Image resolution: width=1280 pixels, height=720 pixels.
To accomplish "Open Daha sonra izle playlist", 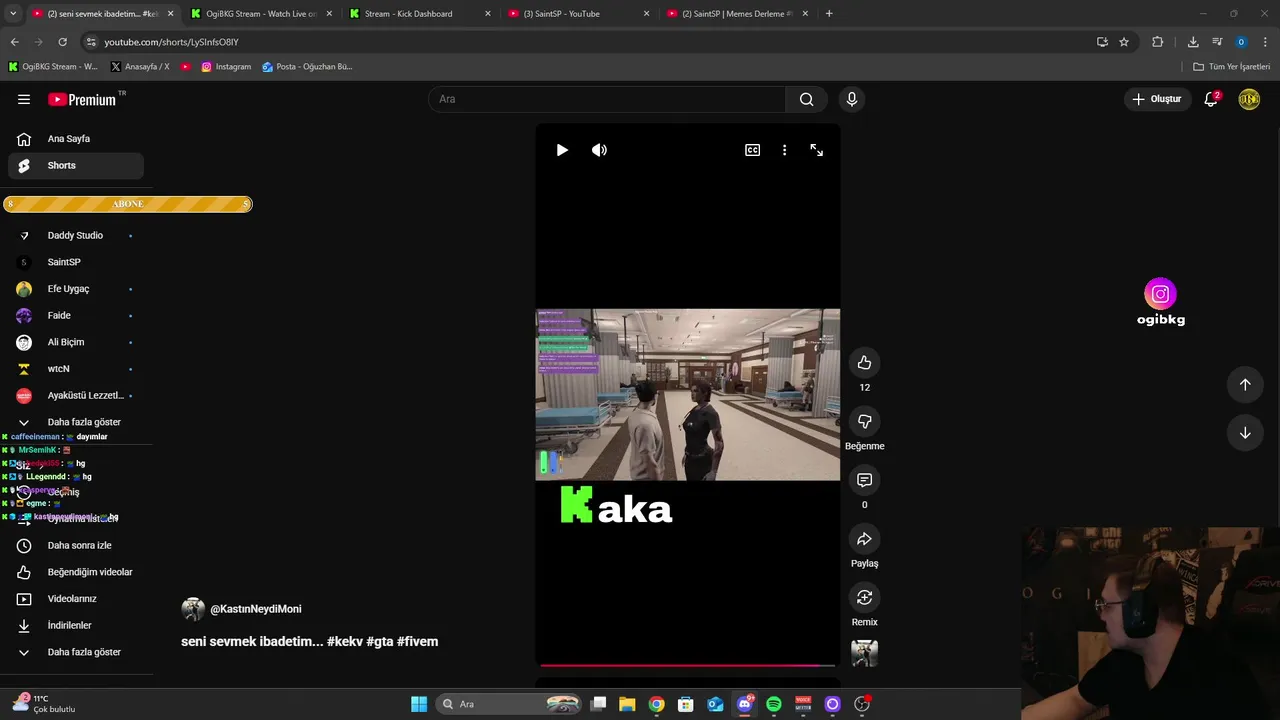I will click(x=76, y=546).
